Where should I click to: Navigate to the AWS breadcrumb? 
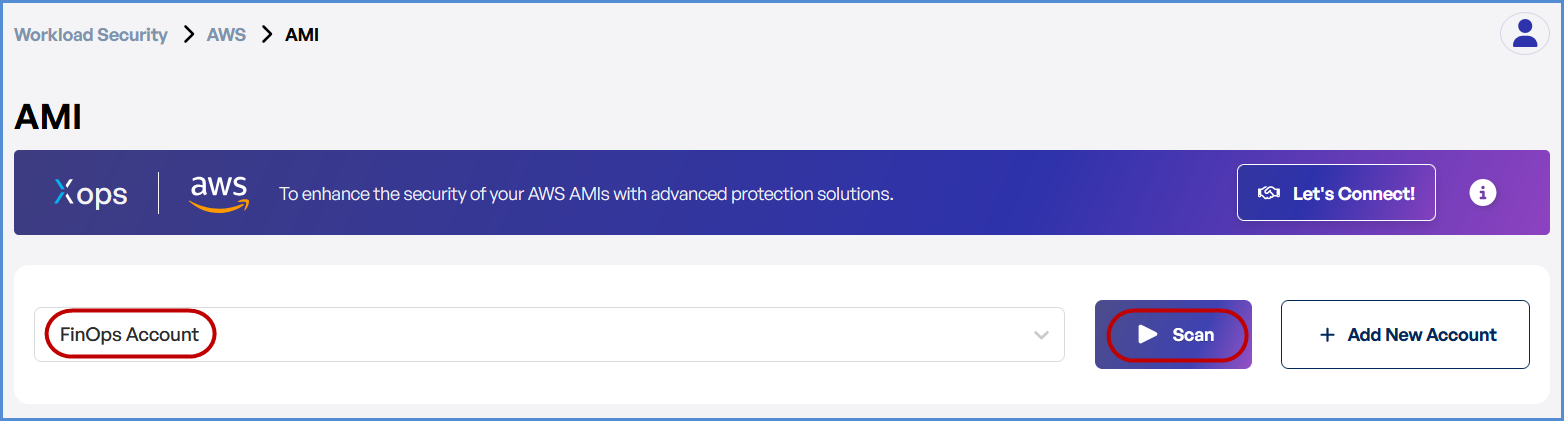point(226,35)
